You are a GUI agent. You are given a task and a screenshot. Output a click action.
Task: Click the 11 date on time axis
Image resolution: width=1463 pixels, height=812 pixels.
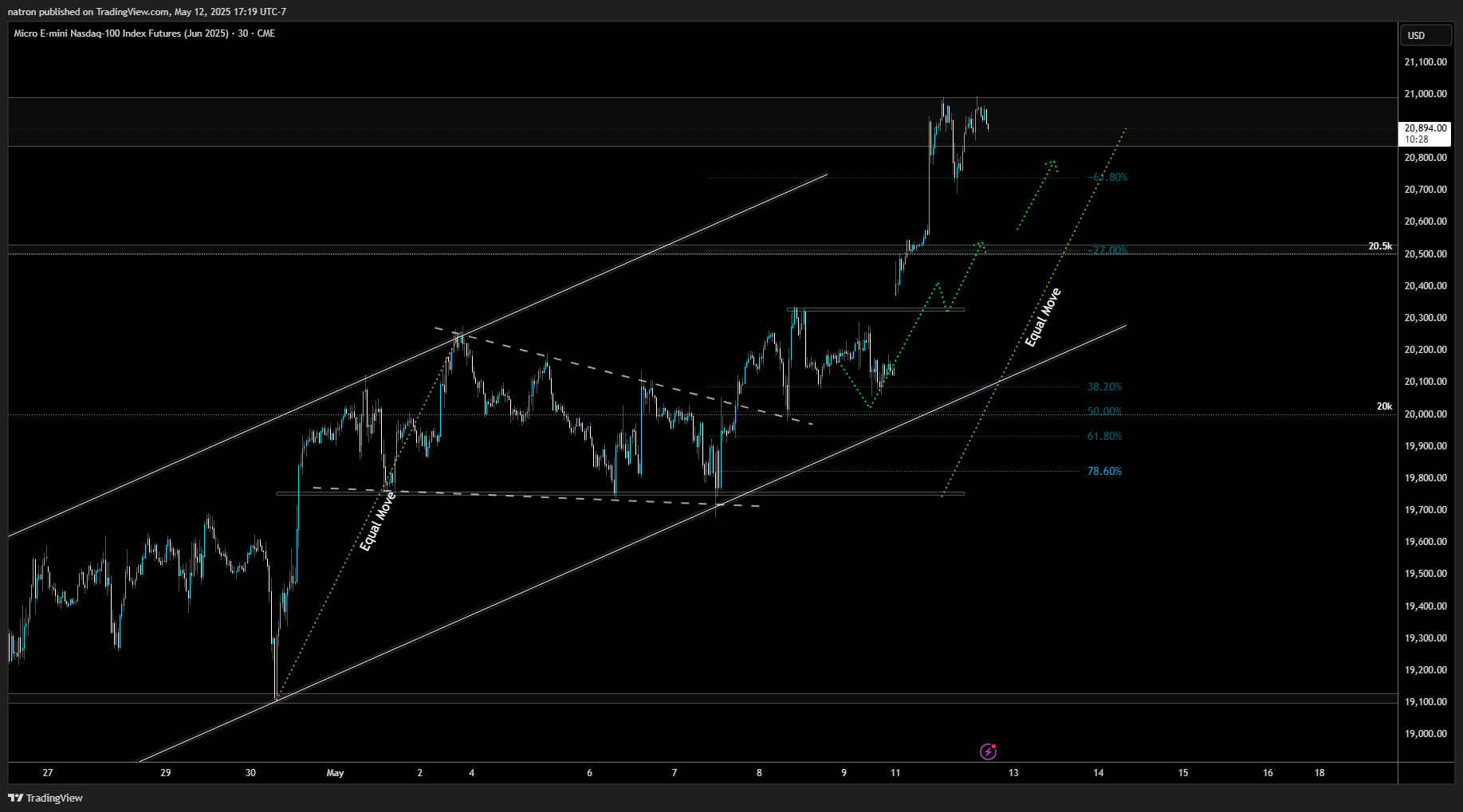click(895, 773)
